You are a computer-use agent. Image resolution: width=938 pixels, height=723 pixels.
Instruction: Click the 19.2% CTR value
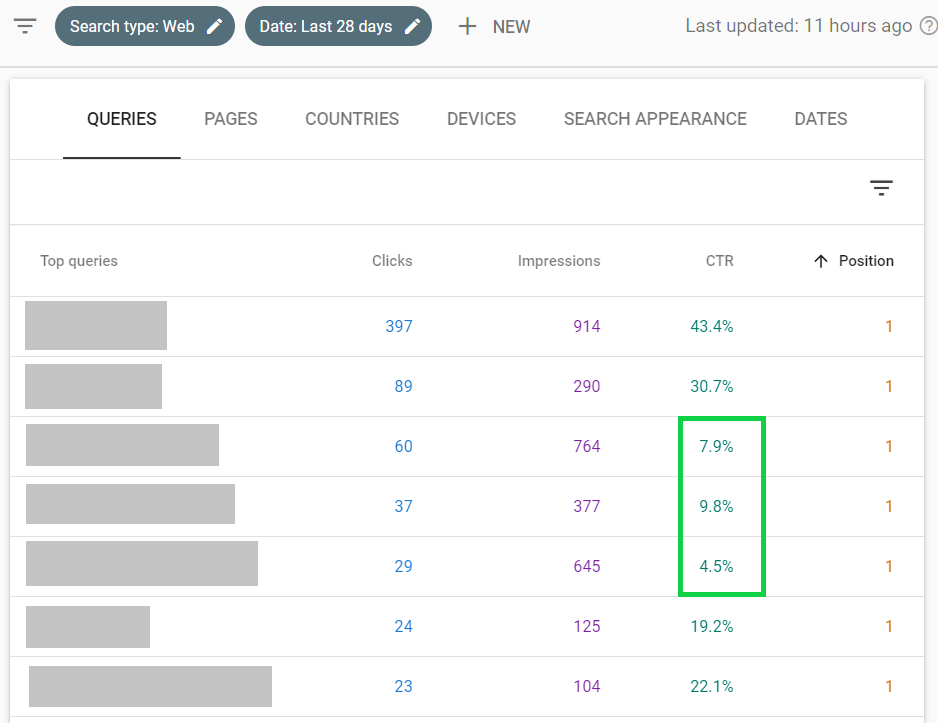(x=712, y=627)
